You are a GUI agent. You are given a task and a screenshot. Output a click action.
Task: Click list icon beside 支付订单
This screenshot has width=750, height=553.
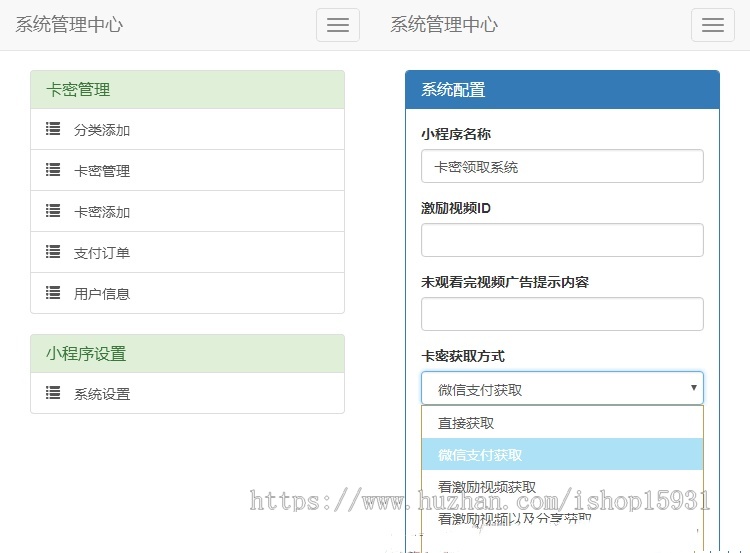(53, 252)
